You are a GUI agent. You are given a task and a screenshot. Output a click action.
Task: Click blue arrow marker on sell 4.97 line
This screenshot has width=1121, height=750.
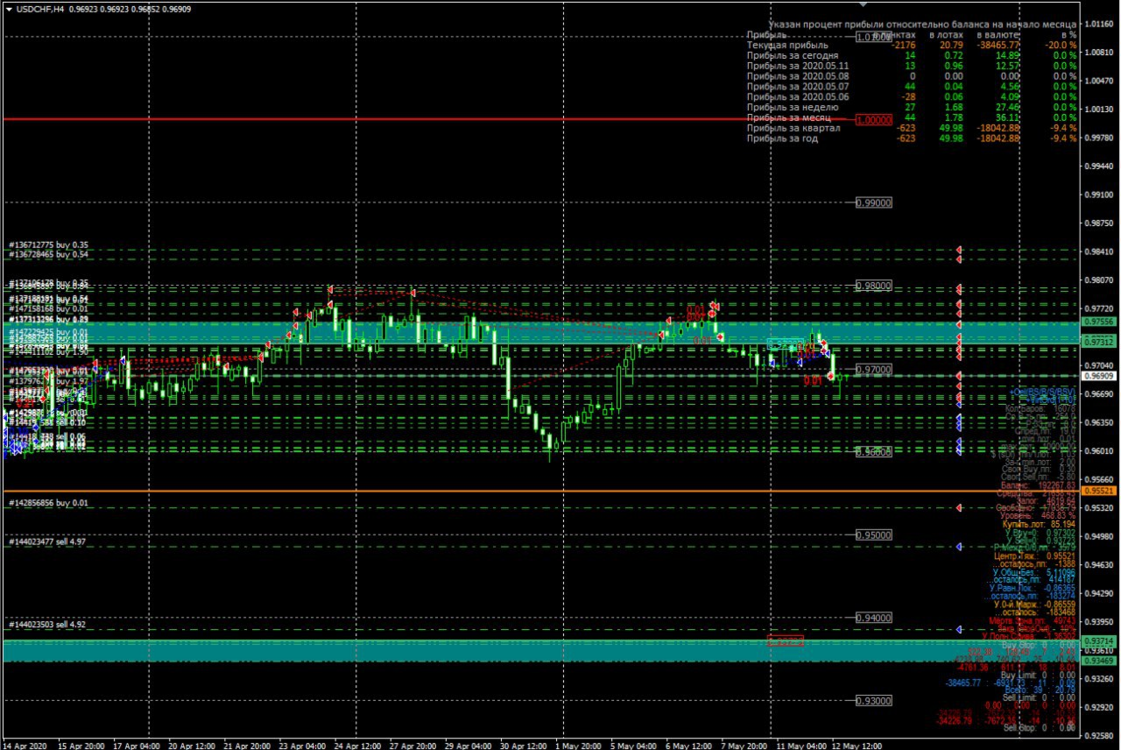click(959, 547)
